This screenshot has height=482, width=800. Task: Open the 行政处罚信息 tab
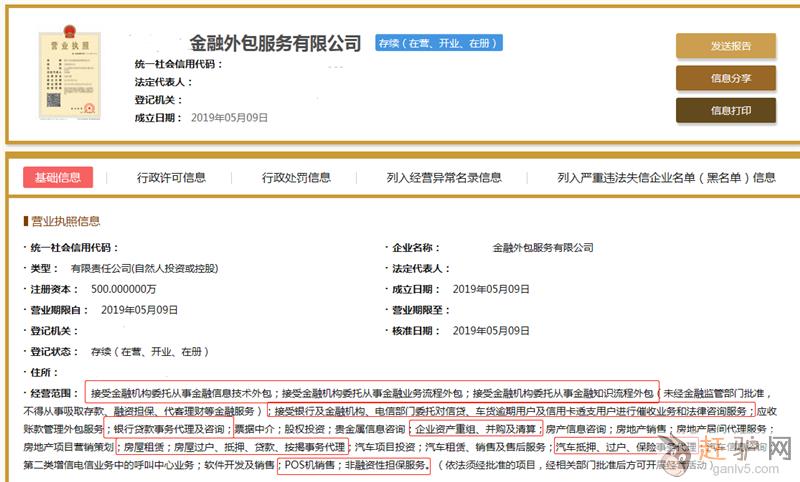[296, 178]
